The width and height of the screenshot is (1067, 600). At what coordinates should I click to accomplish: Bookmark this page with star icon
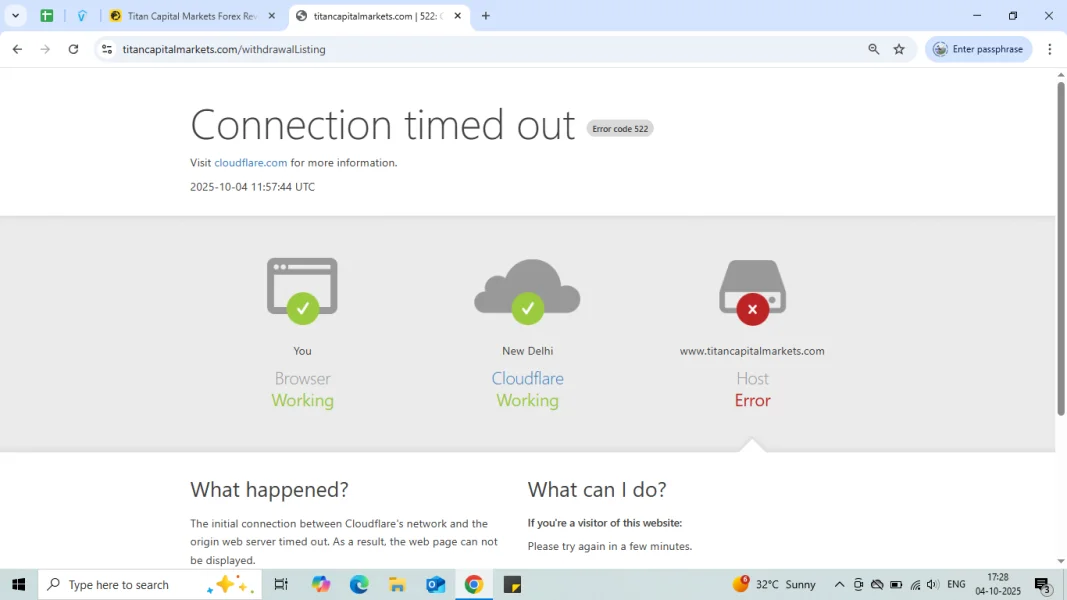899,49
